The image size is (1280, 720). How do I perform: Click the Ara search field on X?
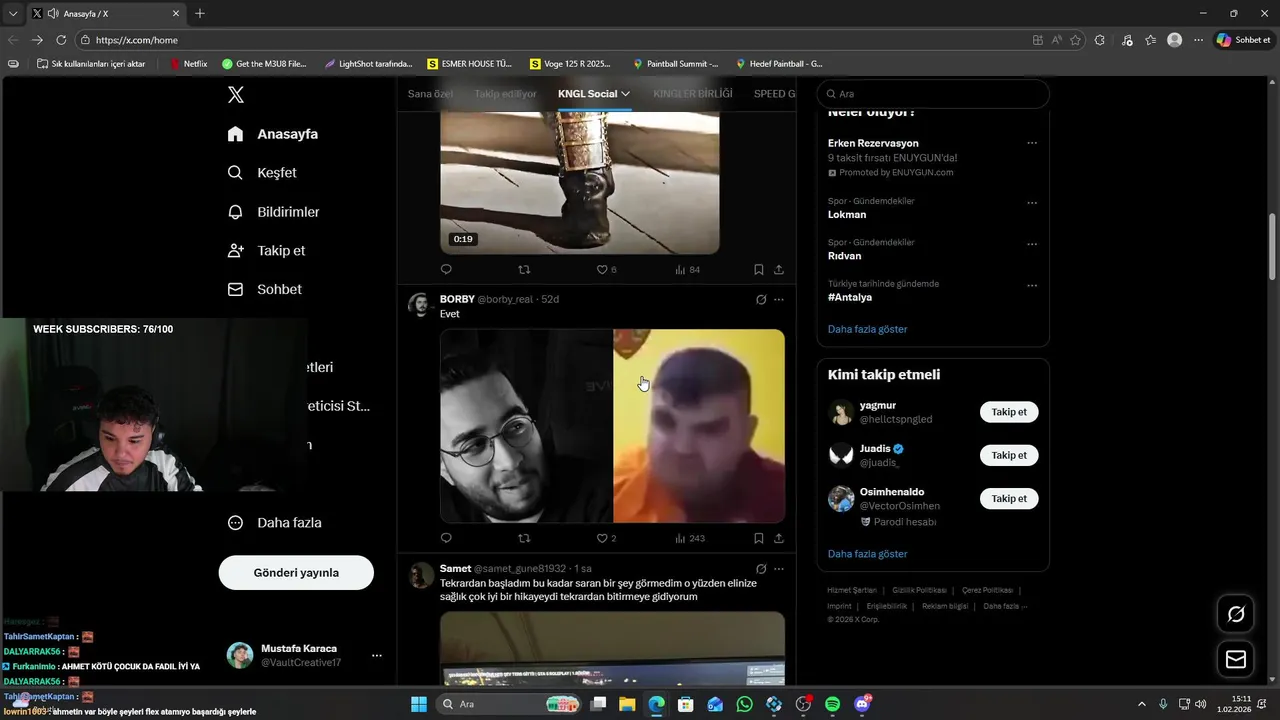point(933,94)
